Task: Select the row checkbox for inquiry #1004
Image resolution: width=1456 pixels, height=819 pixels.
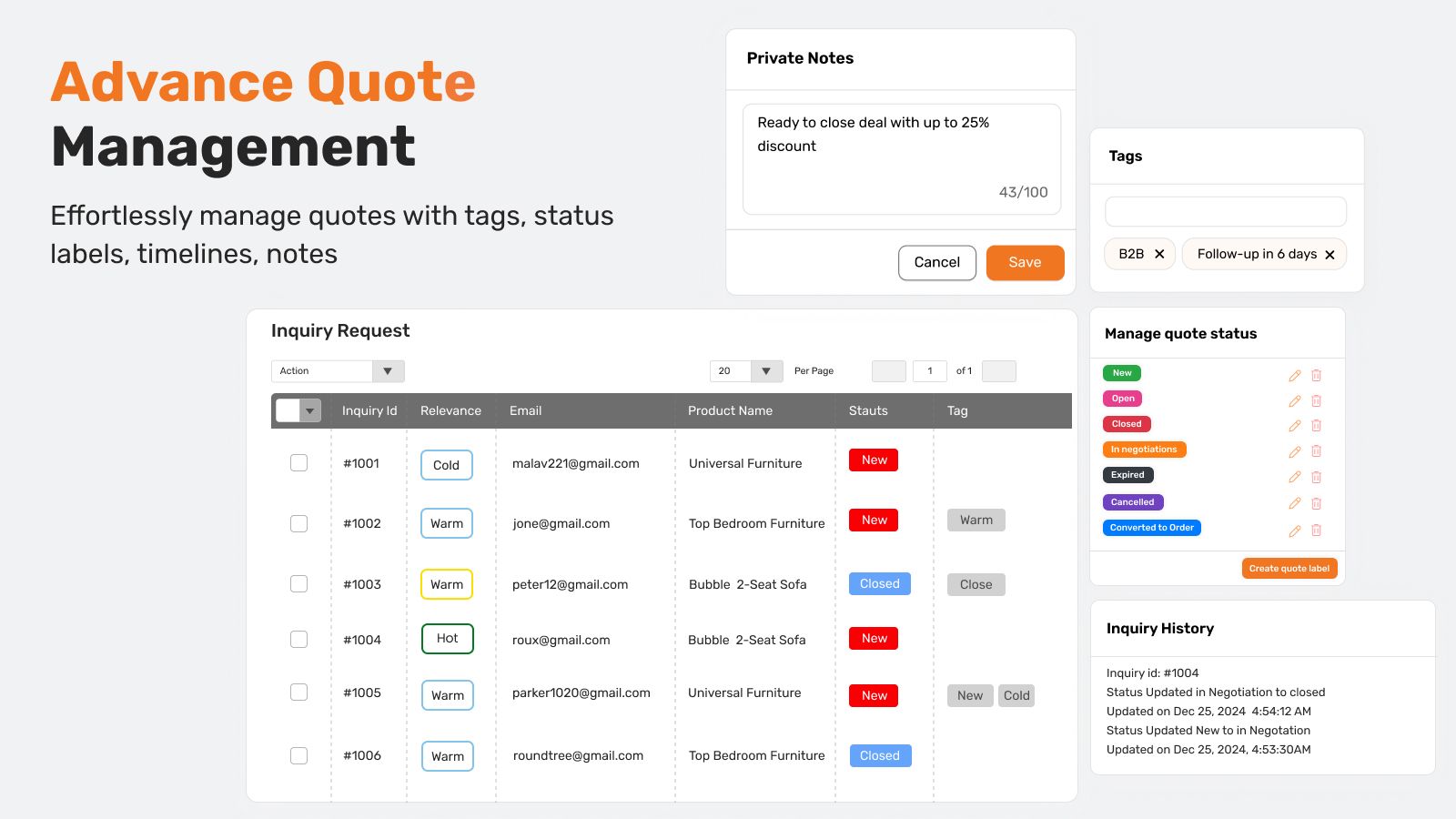Action: coord(298,640)
